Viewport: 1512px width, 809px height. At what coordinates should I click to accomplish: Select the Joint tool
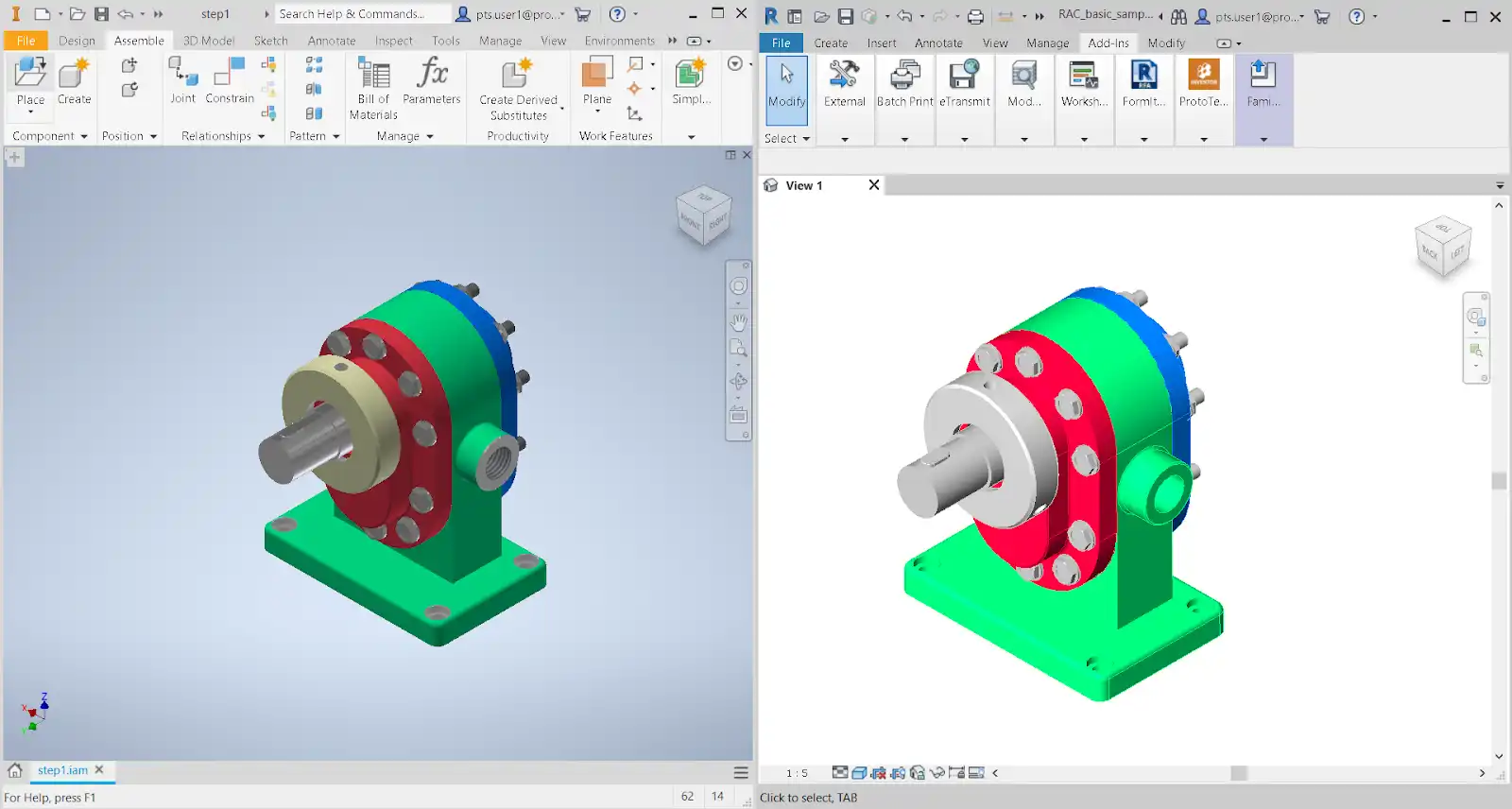pyautogui.click(x=182, y=79)
